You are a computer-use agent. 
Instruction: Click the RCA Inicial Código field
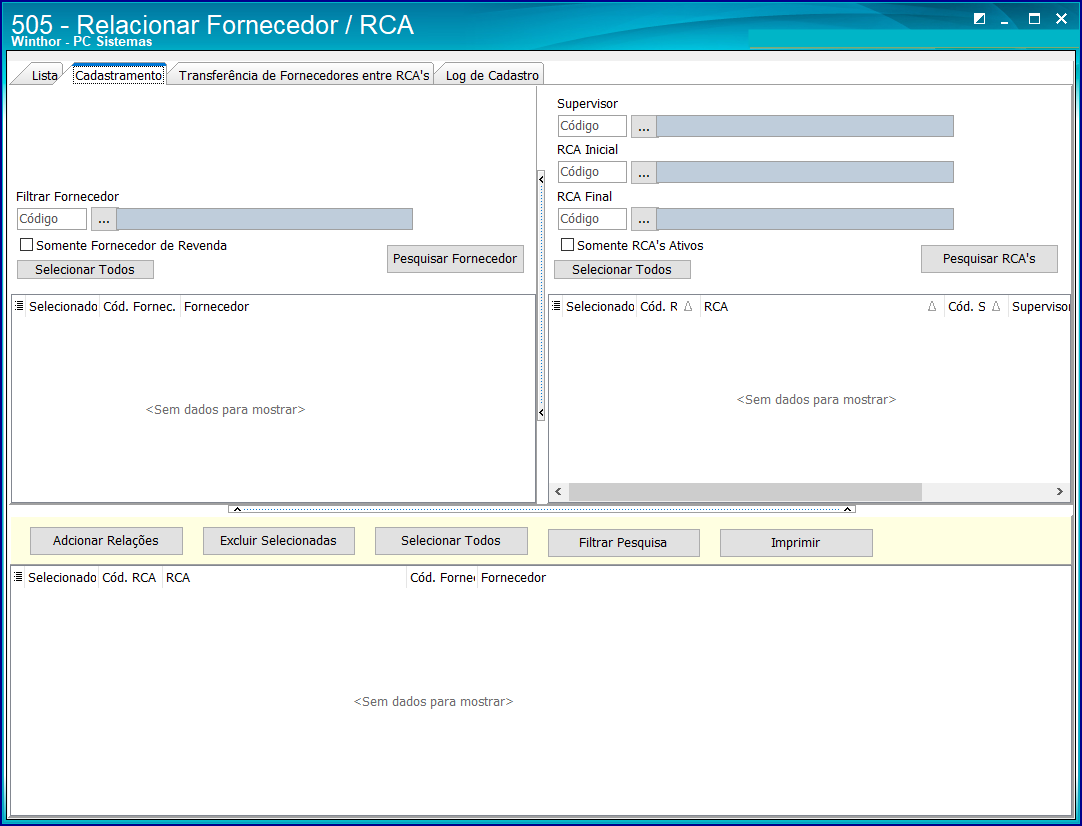click(592, 172)
